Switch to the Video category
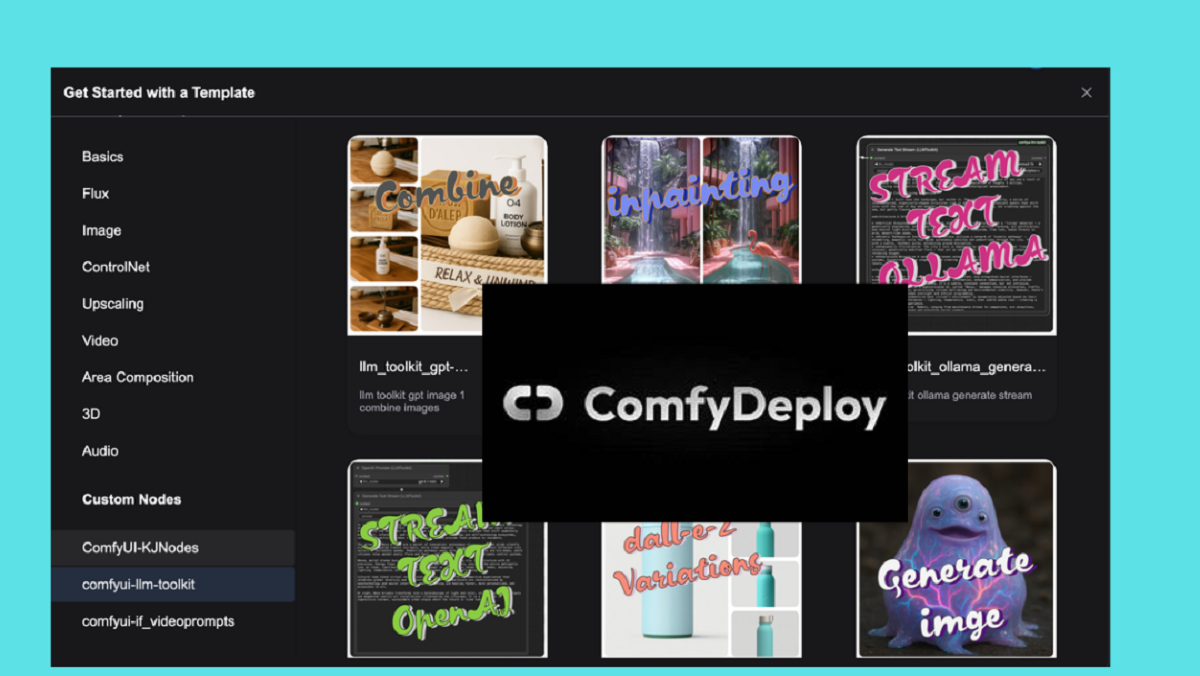1200x676 pixels. [100, 341]
